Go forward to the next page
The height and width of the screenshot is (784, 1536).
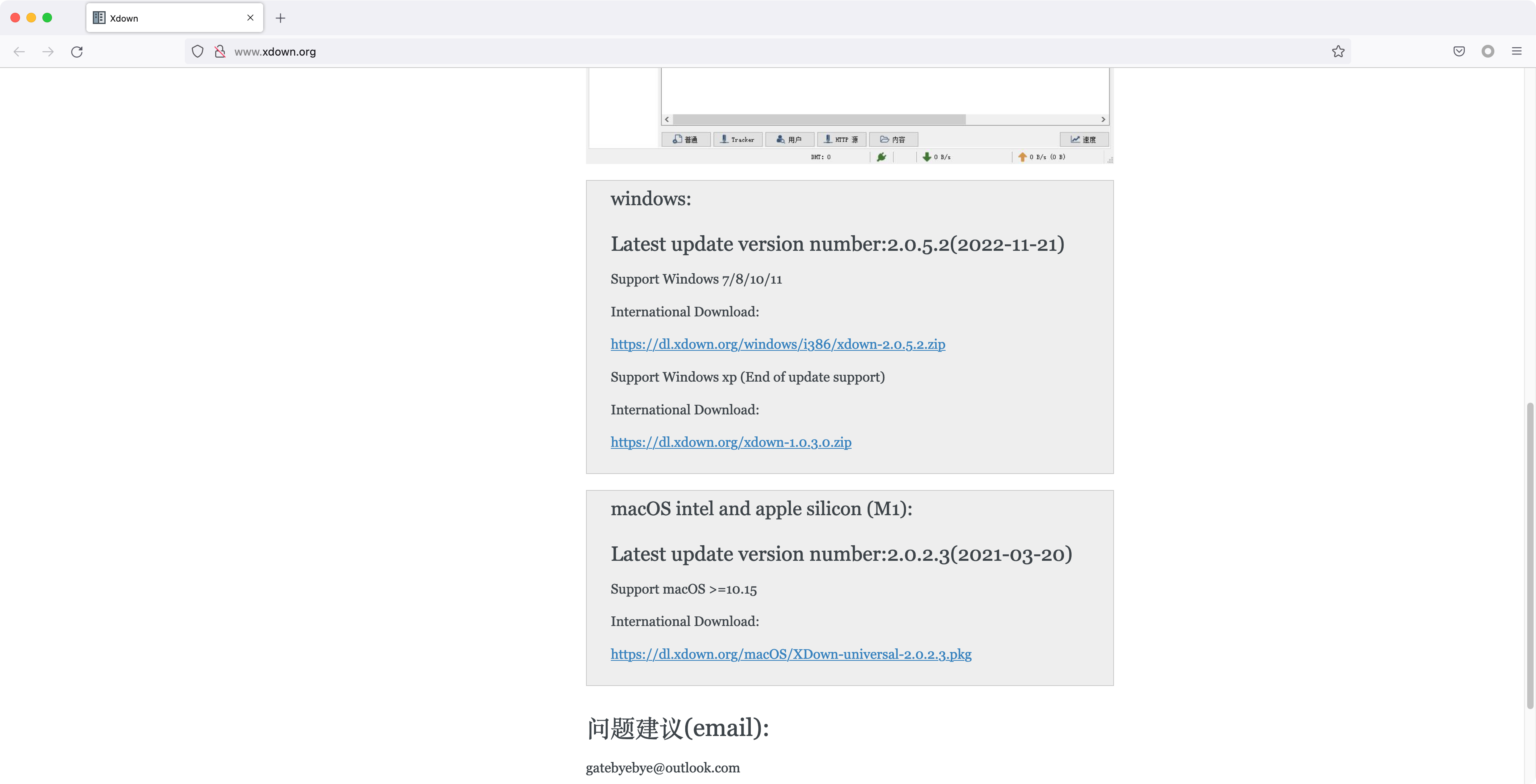click(48, 52)
